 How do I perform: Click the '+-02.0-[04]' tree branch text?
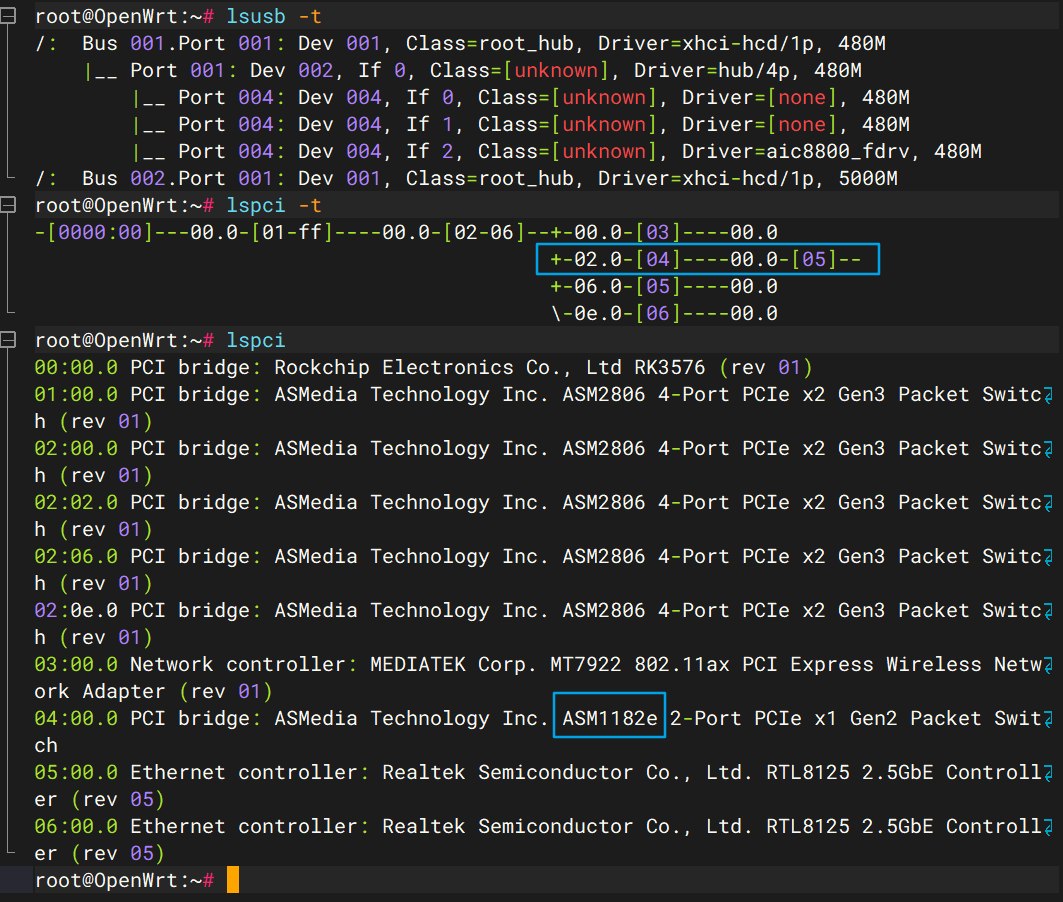616,259
